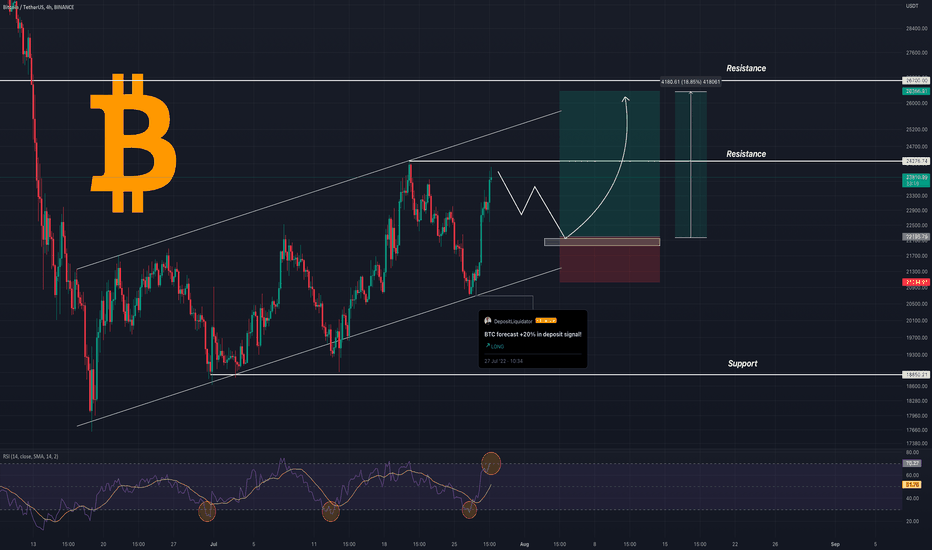Click the RSI (14, close, SMA, 14, 2) legend
Image resolution: width=932 pixels, height=550 pixels.
tap(30, 457)
